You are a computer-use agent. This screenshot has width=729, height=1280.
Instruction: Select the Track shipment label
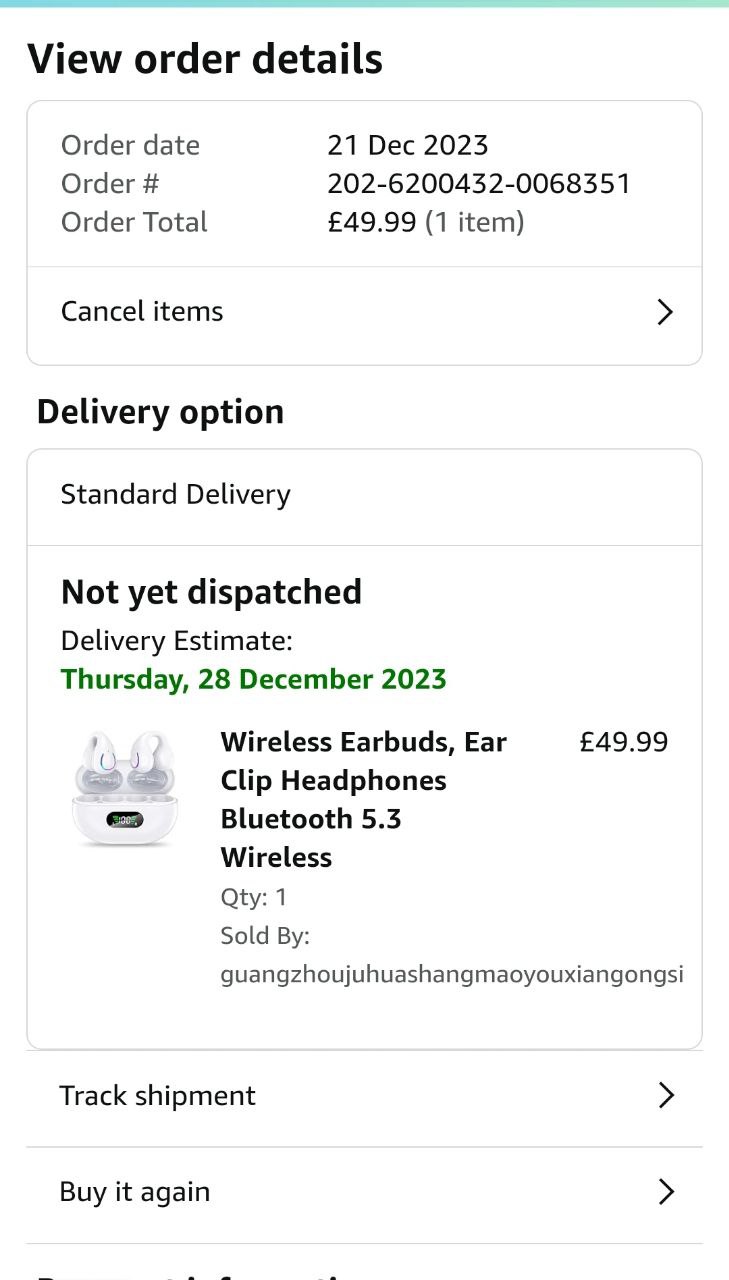[157, 1096]
